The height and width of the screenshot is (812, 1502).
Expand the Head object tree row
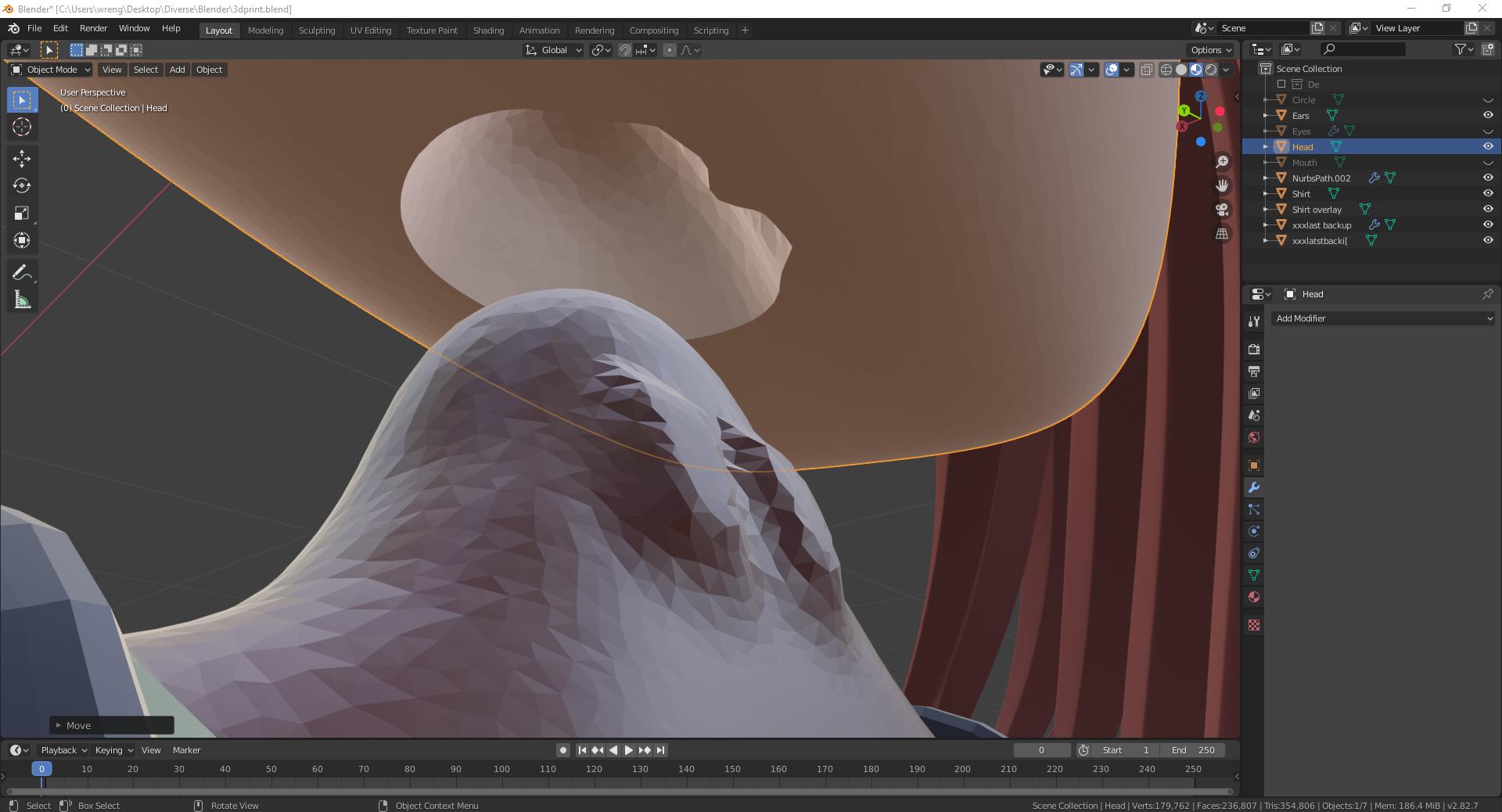(1266, 146)
